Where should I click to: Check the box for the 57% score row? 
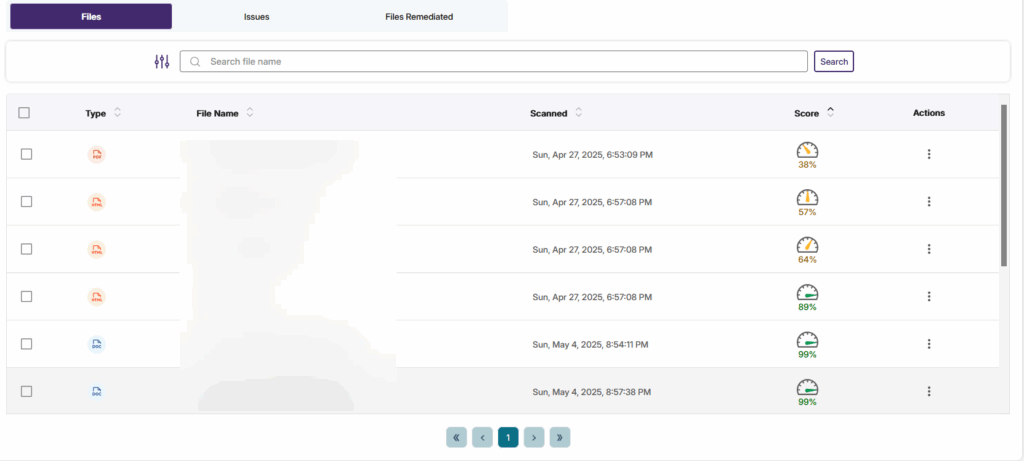click(26, 202)
